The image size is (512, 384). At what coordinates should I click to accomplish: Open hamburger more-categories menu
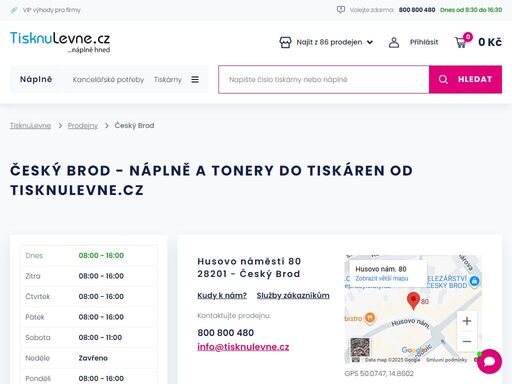[195, 79]
